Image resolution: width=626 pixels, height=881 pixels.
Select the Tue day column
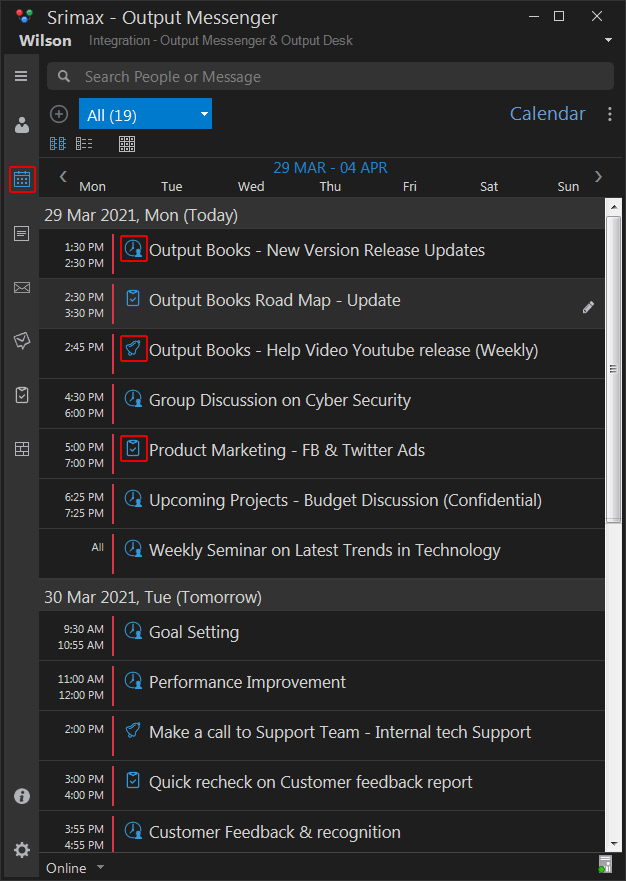[171, 187]
